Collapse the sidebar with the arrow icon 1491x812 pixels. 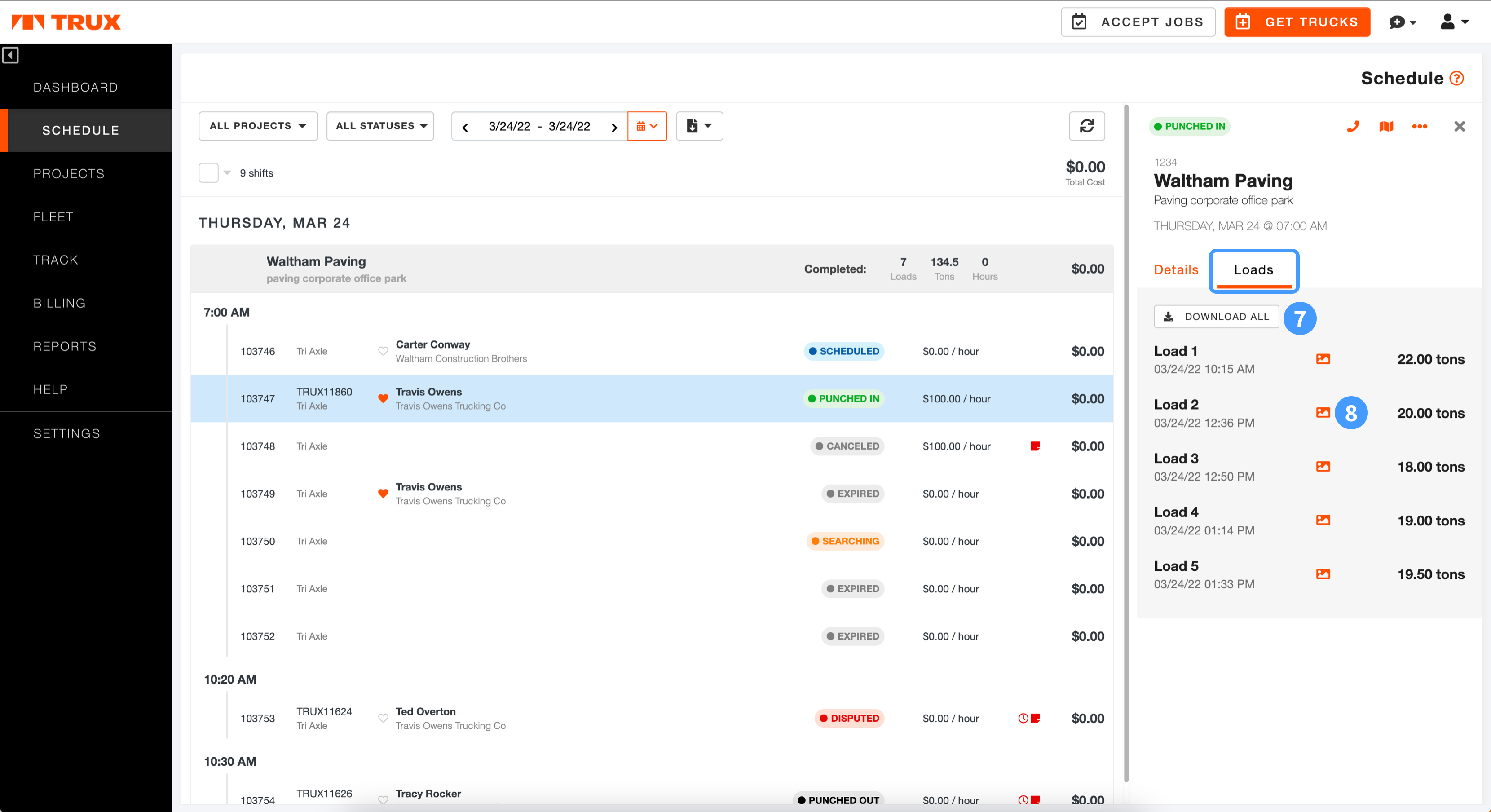click(x=10, y=55)
